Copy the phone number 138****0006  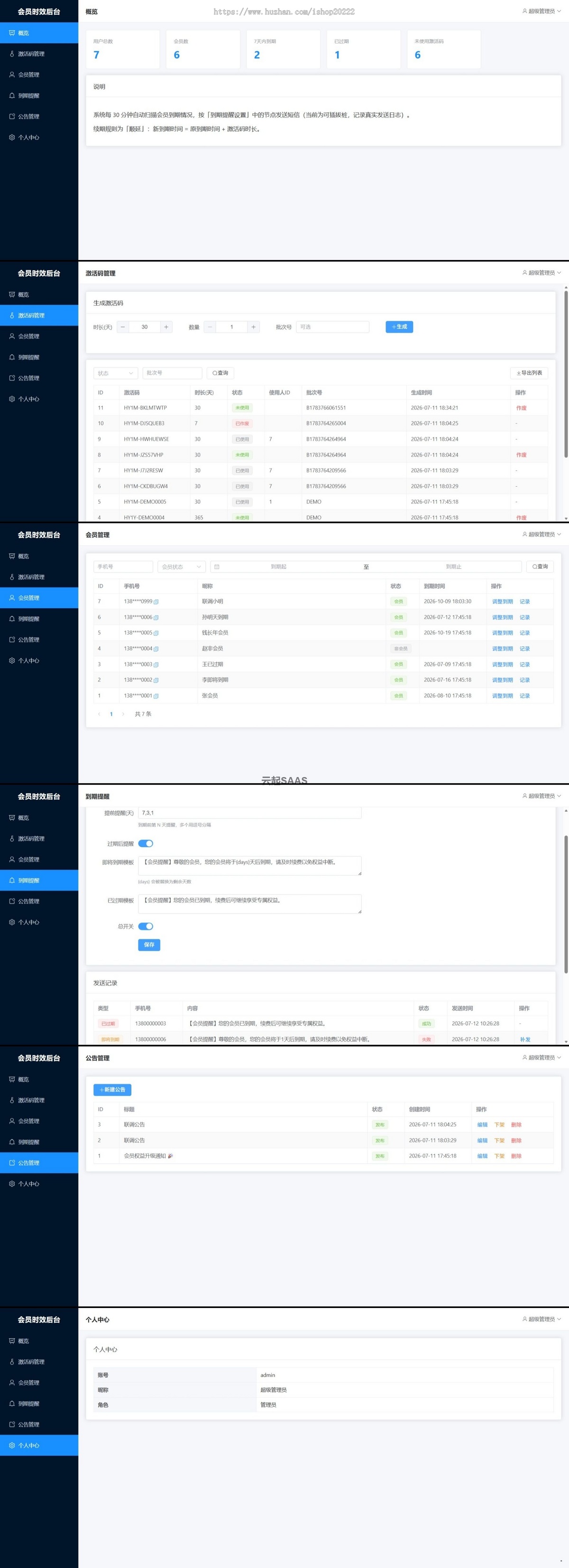click(x=156, y=618)
